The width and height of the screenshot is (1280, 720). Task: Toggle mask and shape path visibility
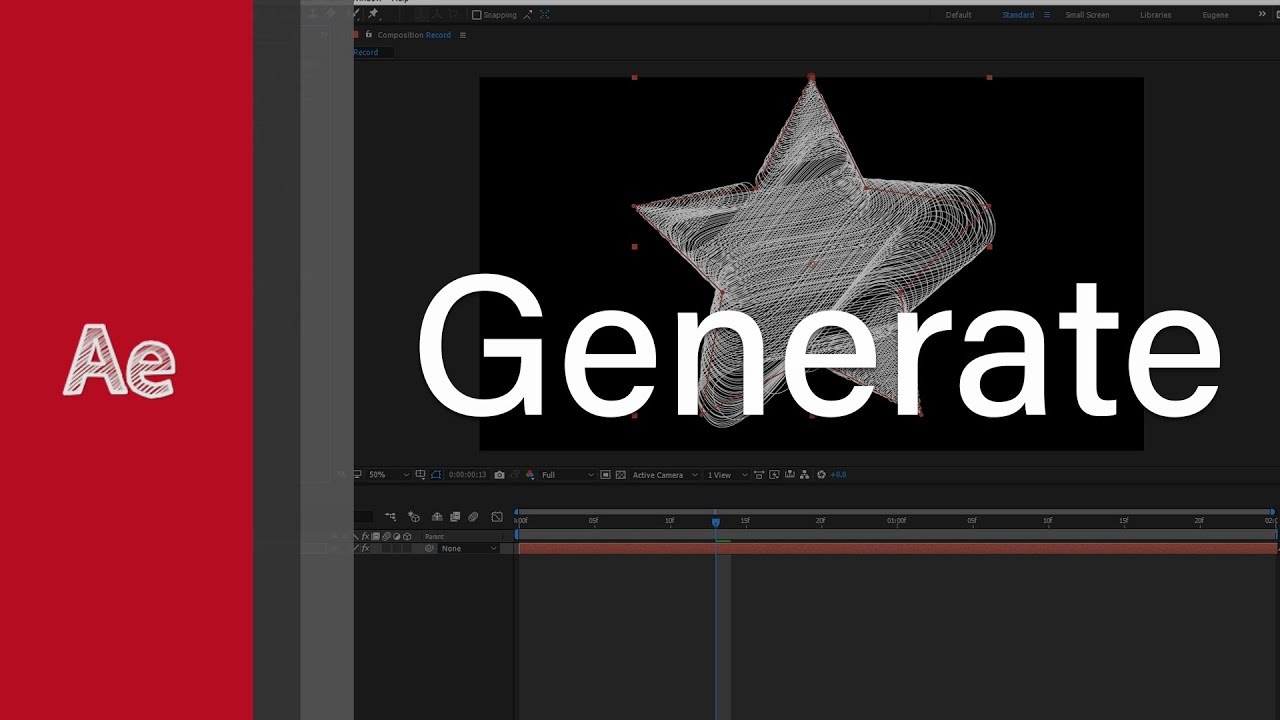click(x=436, y=475)
